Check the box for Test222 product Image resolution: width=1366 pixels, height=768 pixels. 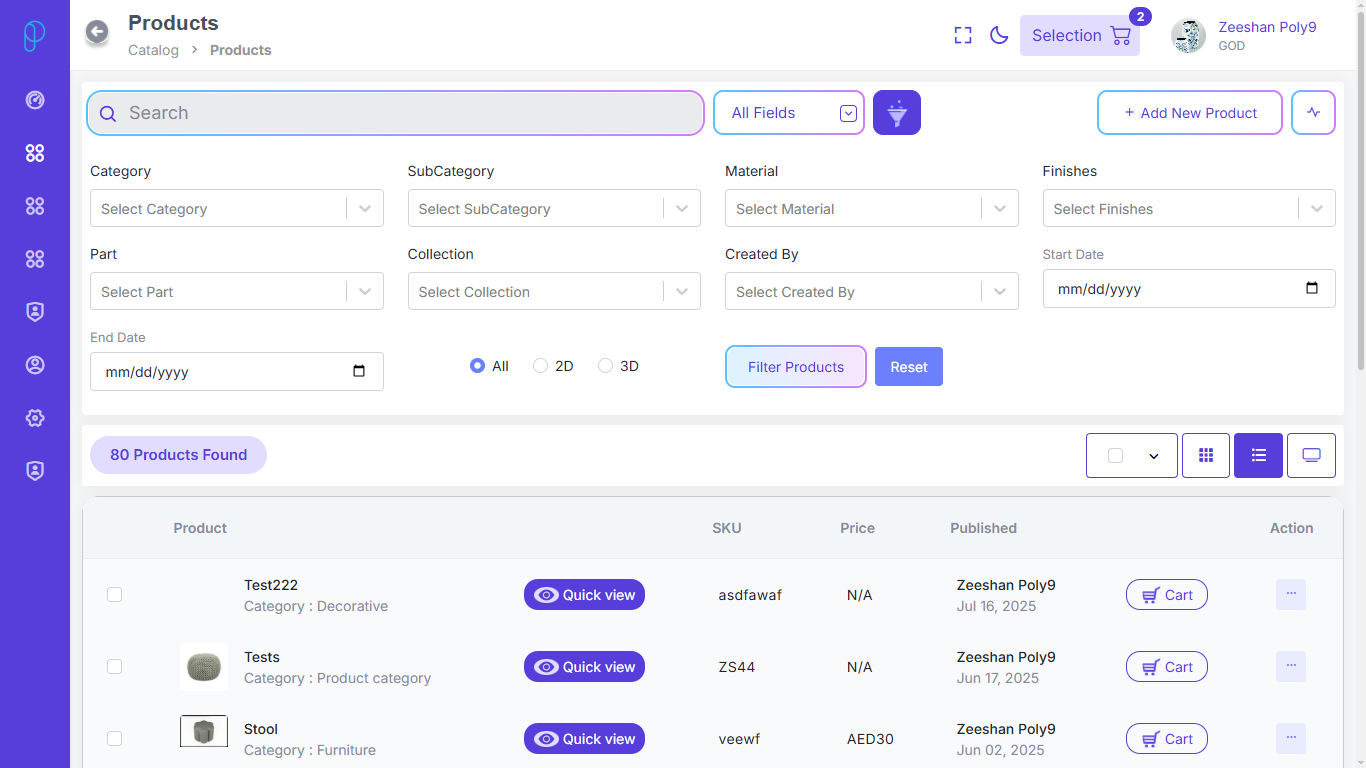pos(115,595)
